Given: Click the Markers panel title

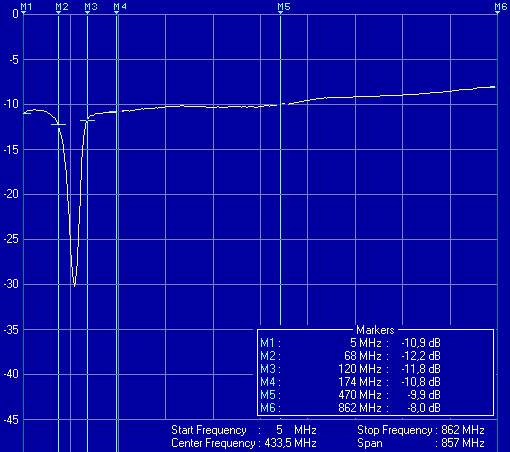Looking at the screenshot, I should pyautogui.click(x=375, y=330).
